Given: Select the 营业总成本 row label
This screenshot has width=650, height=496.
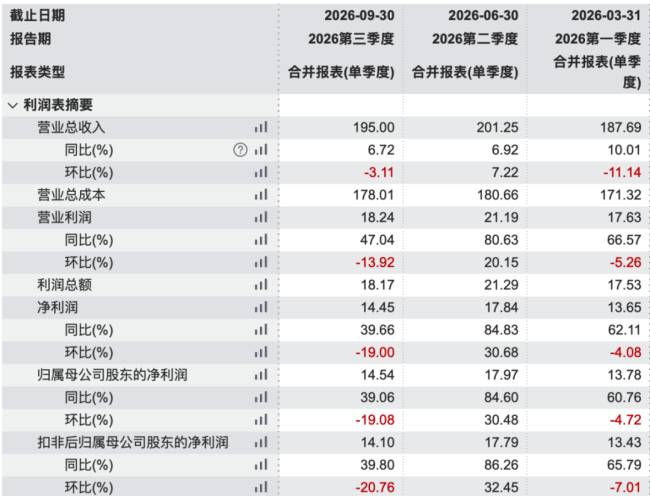Looking at the screenshot, I should pyautogui.click(x=71, y=195).
